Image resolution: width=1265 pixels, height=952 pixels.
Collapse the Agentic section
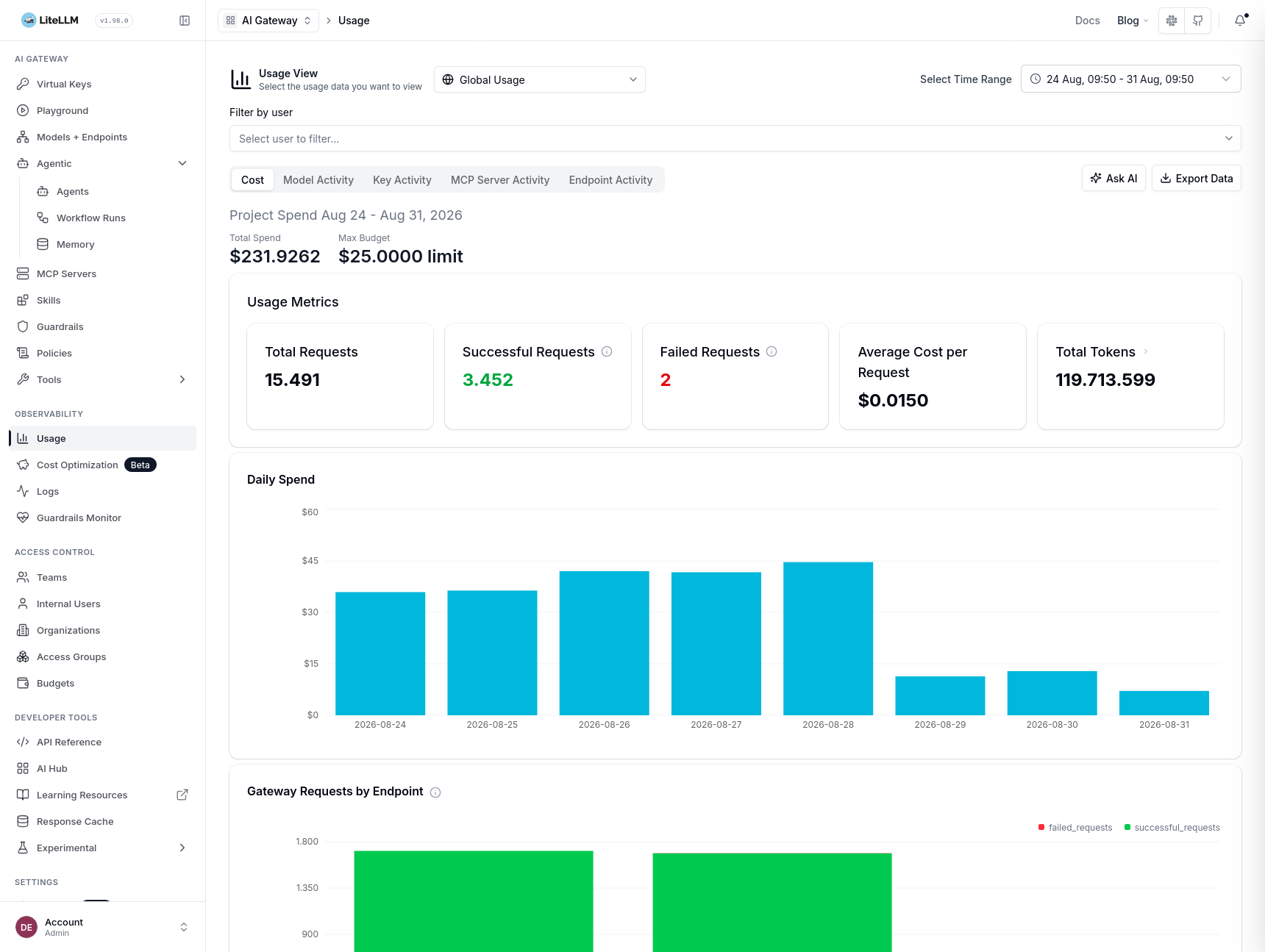coord(182,163)
